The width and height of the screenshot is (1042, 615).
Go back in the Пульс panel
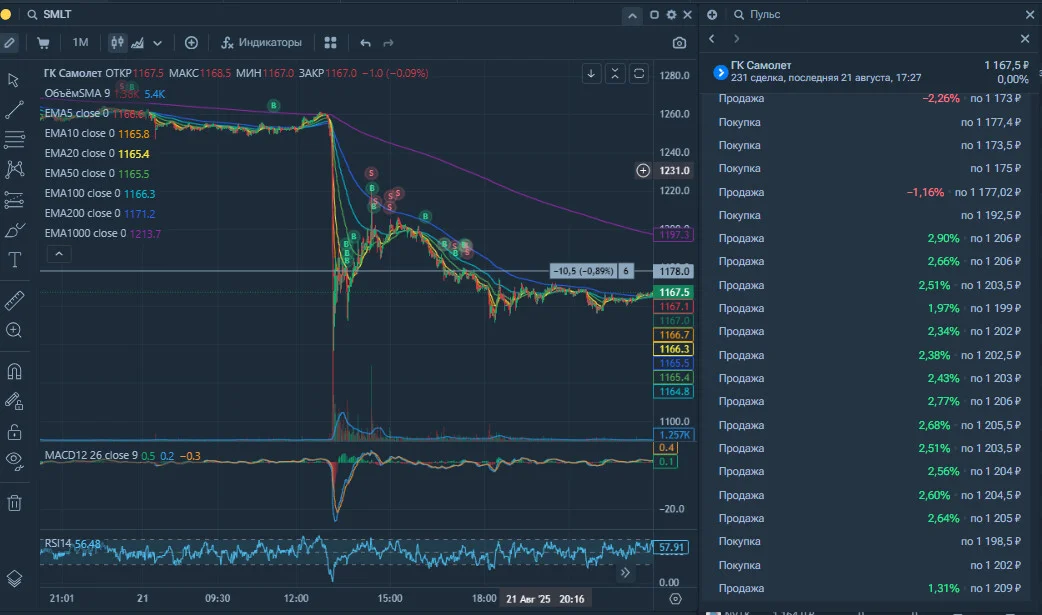(712, 39)
